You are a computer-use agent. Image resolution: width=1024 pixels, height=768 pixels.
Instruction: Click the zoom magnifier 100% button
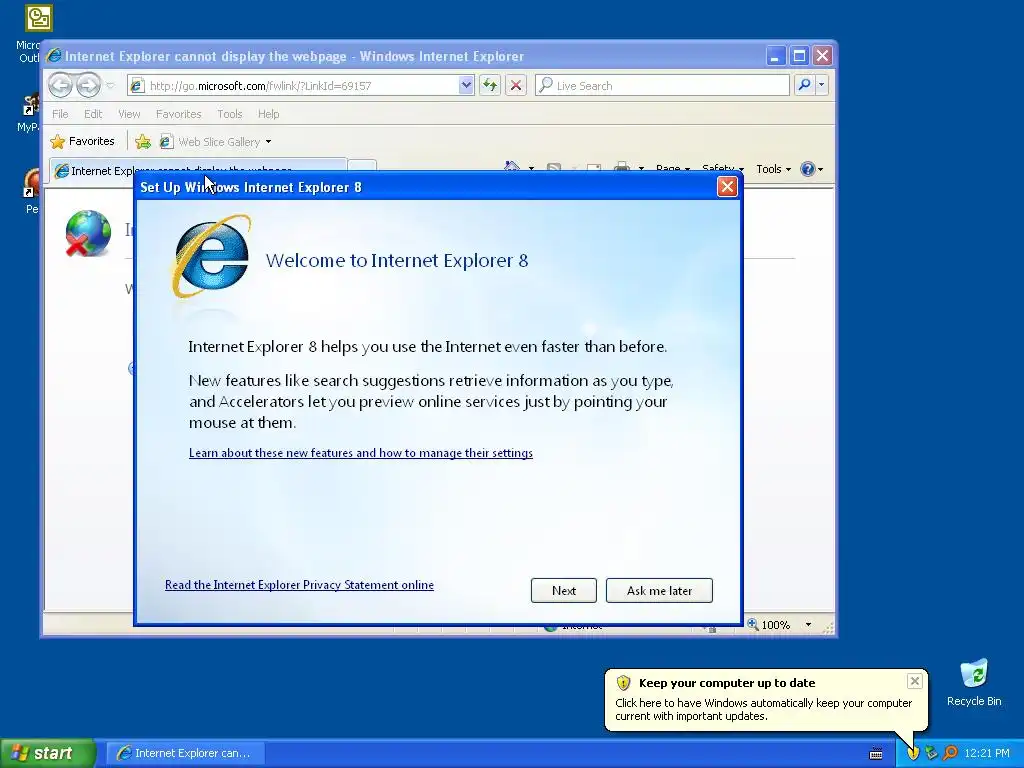(x=769, y=624)
